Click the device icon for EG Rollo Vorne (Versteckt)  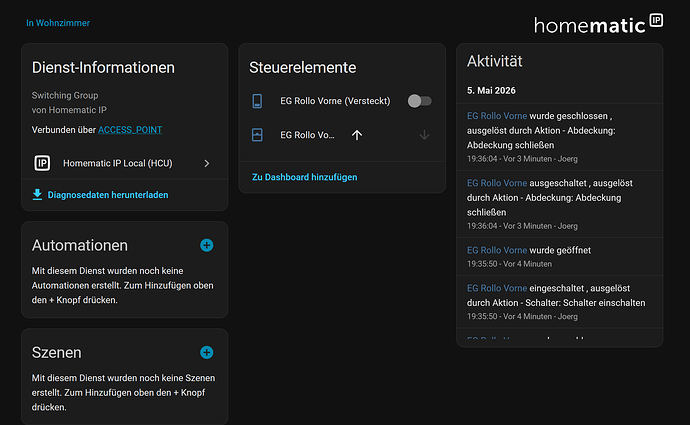tap(257, 101)
